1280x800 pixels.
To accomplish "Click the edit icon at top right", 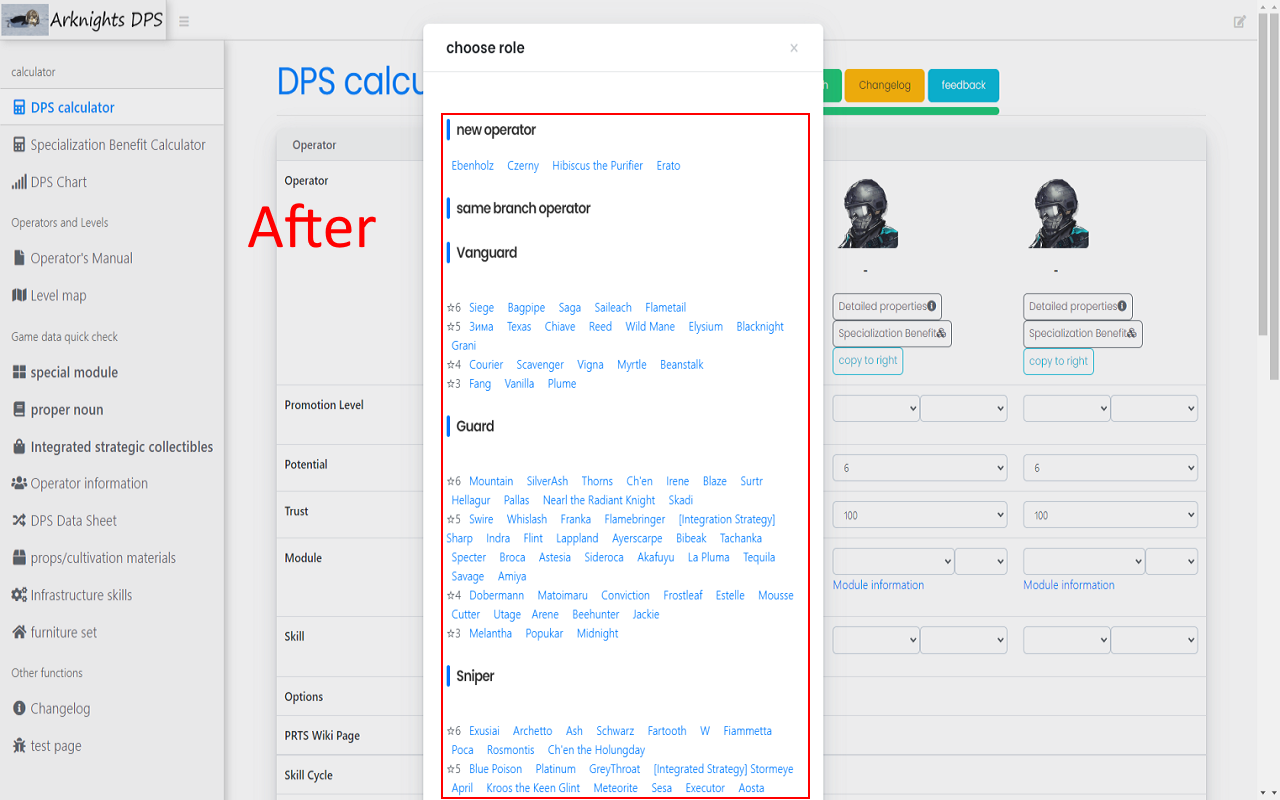I will (x=1240, y=21).
